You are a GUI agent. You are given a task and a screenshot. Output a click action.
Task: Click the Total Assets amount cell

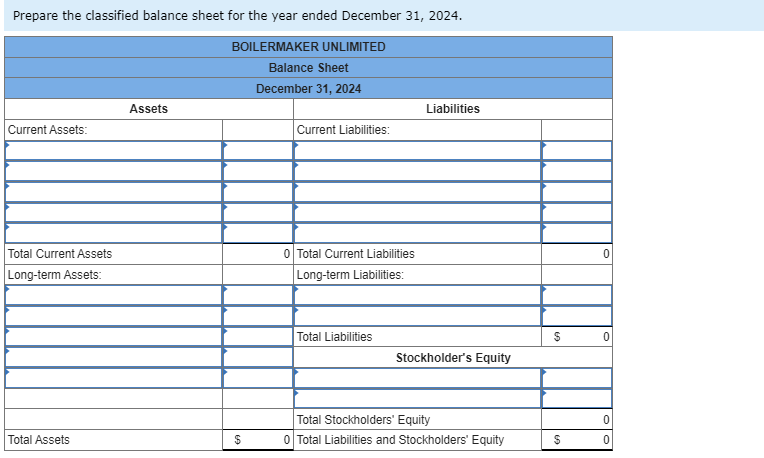(x=258, y=439)
